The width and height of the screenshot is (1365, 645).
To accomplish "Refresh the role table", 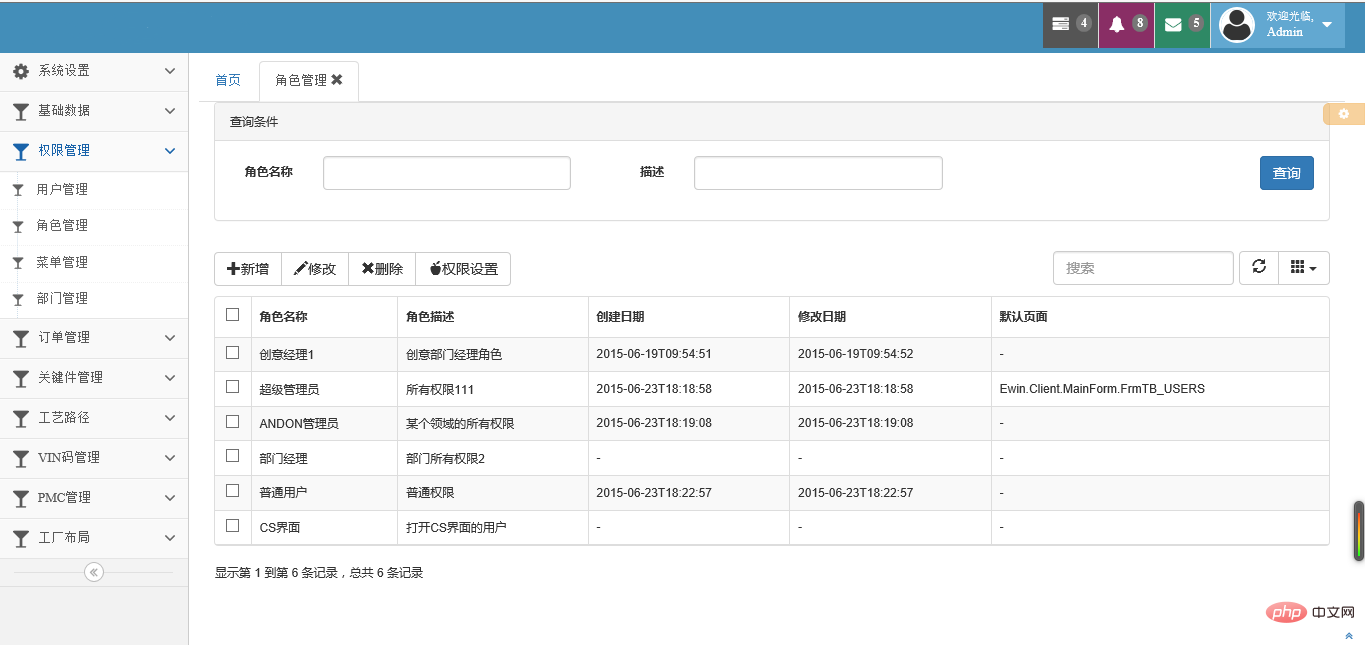I will point(1259,267).
